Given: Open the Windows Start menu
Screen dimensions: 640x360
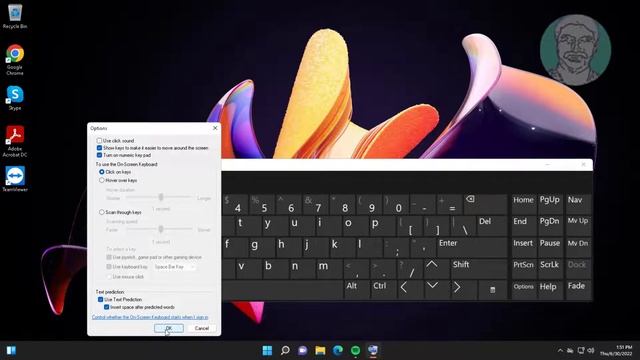Looking at the screenshot, I should tap(267, 350).
